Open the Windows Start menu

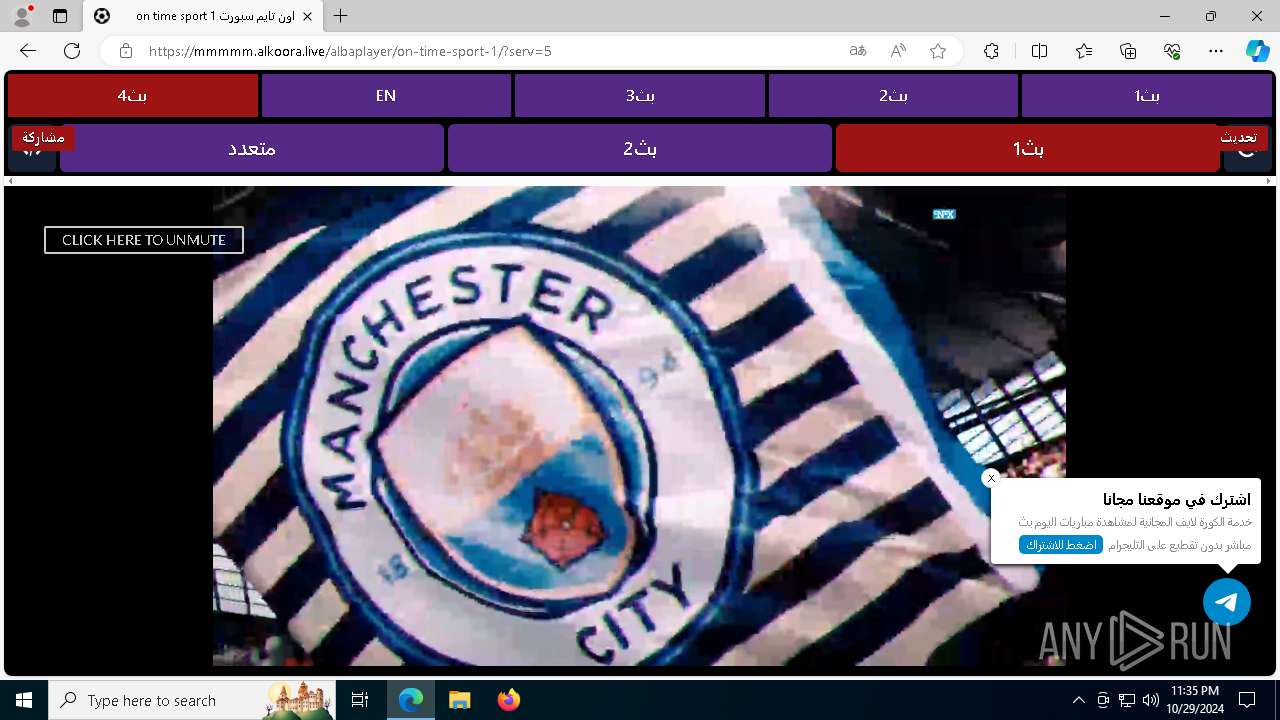tap(24, 700)
